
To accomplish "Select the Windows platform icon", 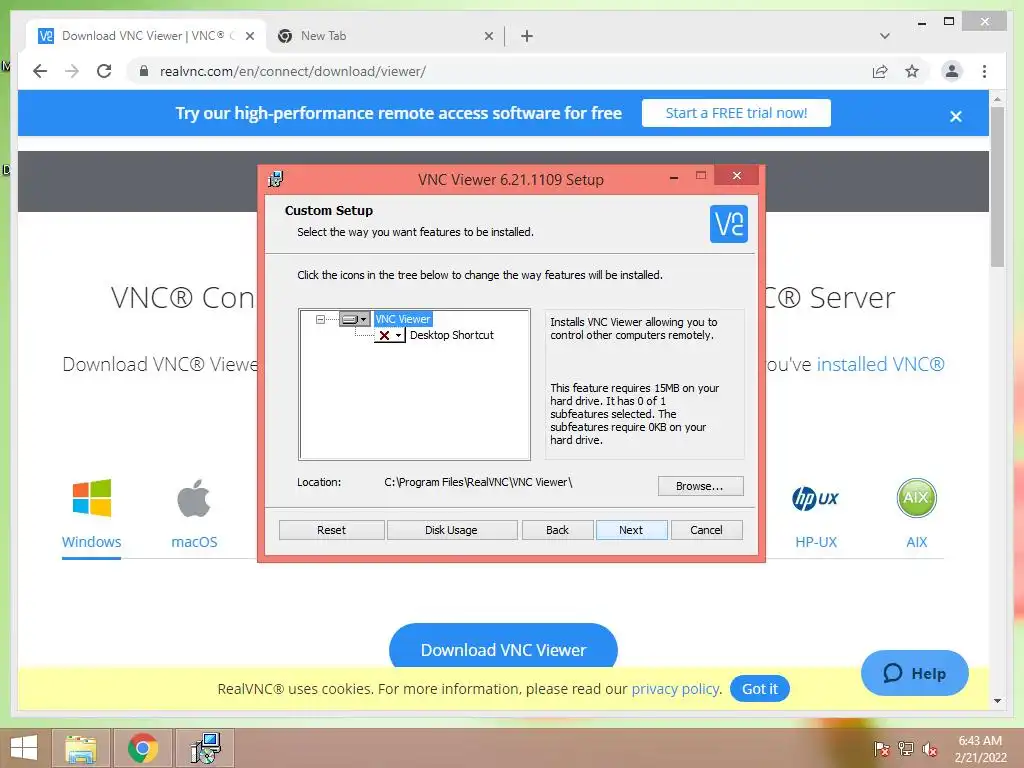I will click(91, 498).
